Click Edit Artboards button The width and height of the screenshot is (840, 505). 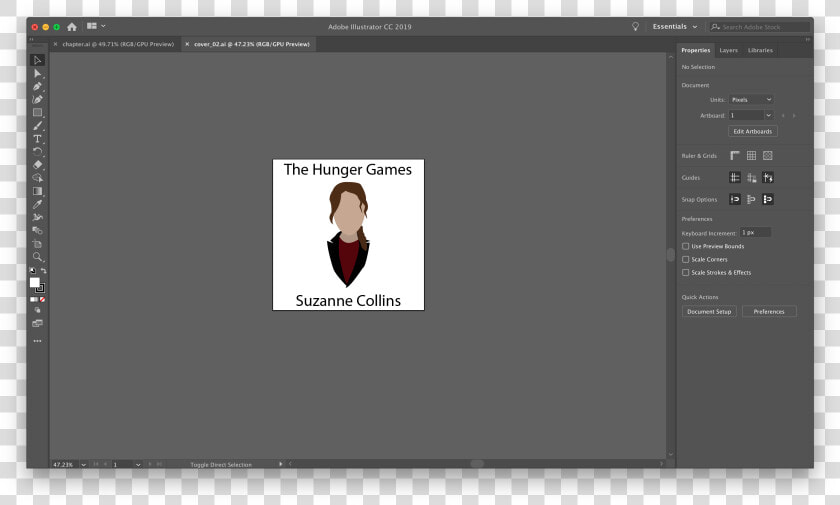tap(753, 131)
